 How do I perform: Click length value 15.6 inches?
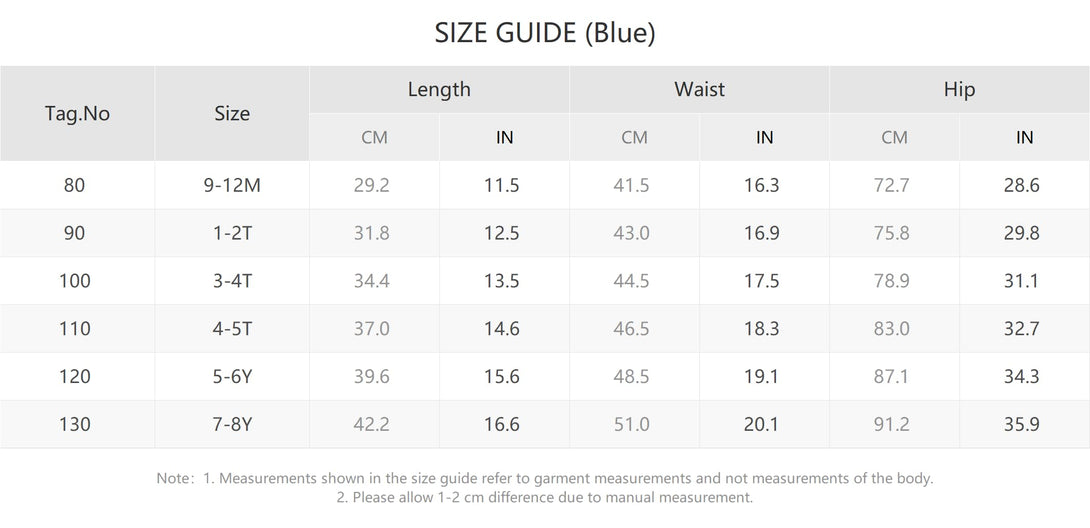pyautogui.click(x=501, y=376)
